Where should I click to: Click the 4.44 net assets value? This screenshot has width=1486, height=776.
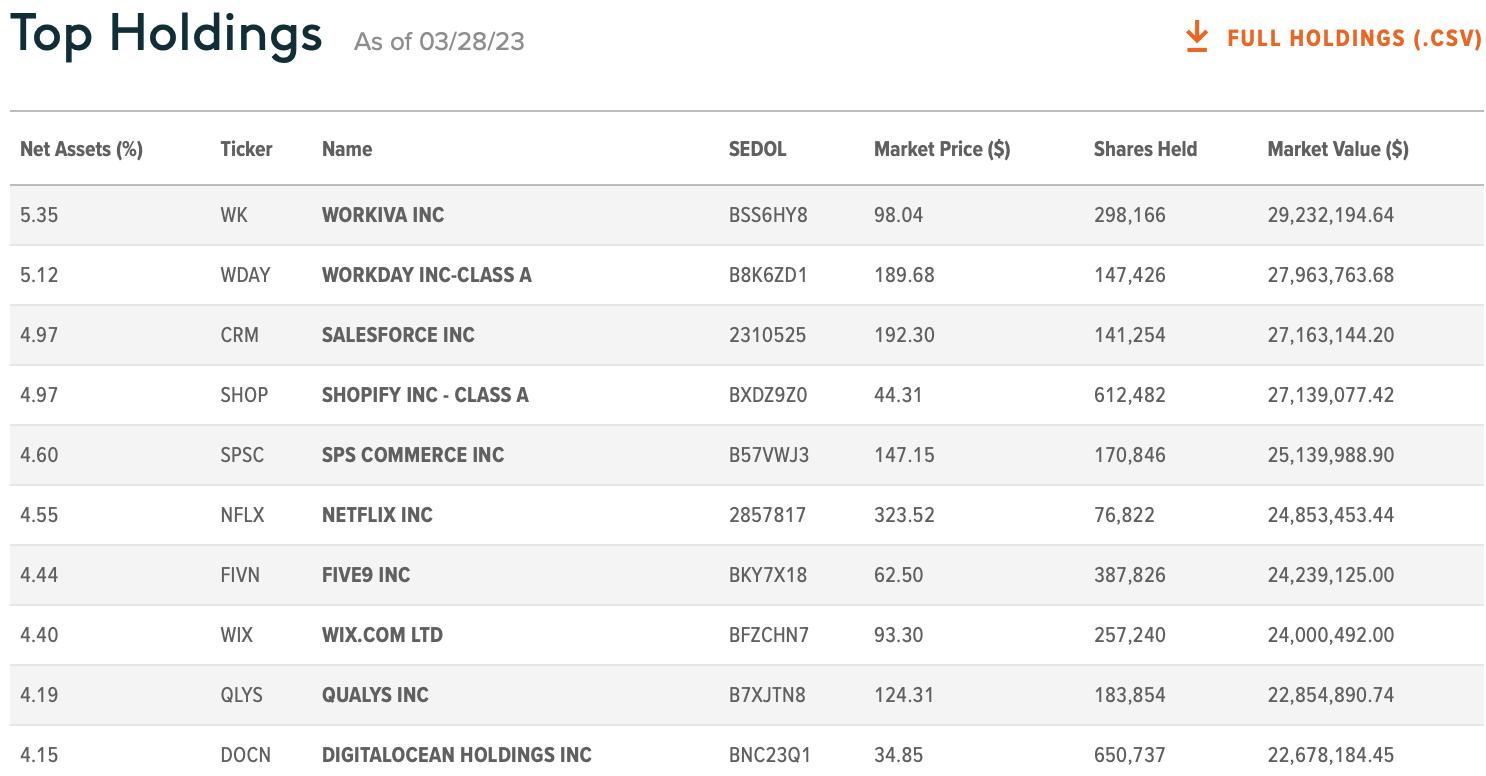(39, 575)
